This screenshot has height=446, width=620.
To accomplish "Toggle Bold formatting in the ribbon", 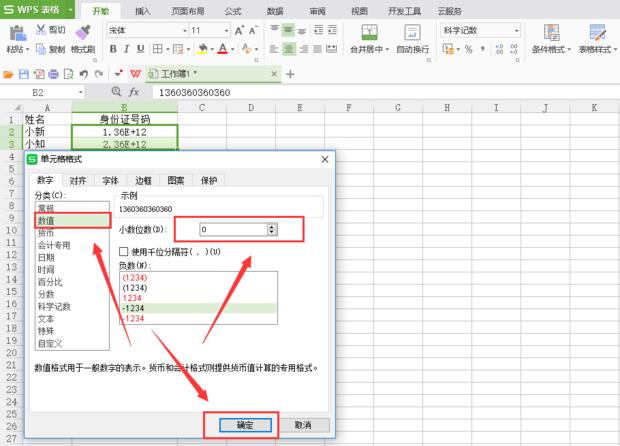I will pos(111,49).
